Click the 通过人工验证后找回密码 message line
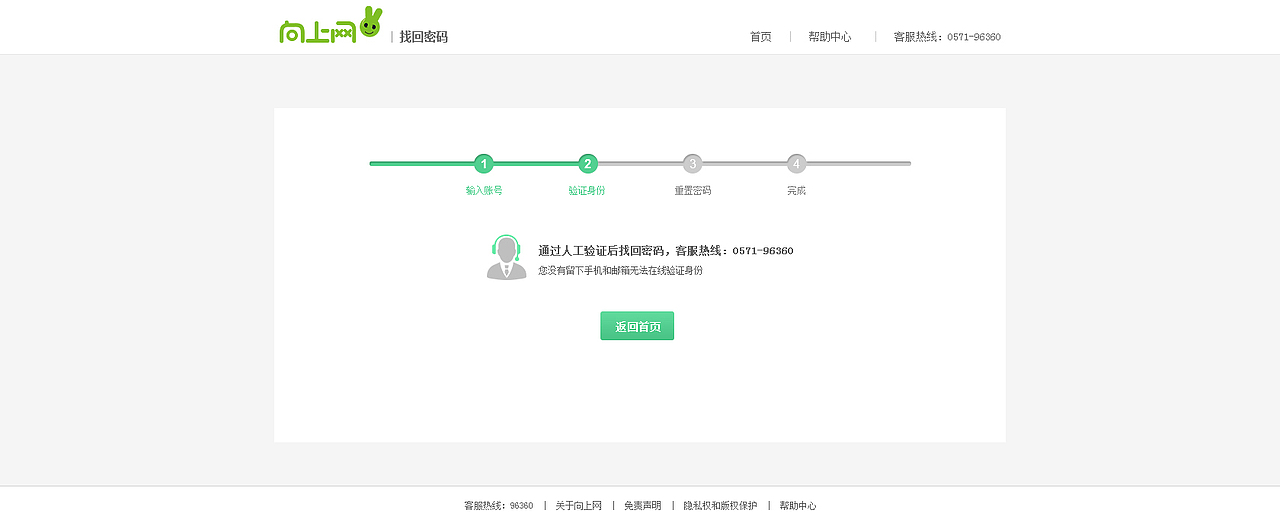Image resolution: width=1280 pixels, height=523 pixels. coord(666,251)
